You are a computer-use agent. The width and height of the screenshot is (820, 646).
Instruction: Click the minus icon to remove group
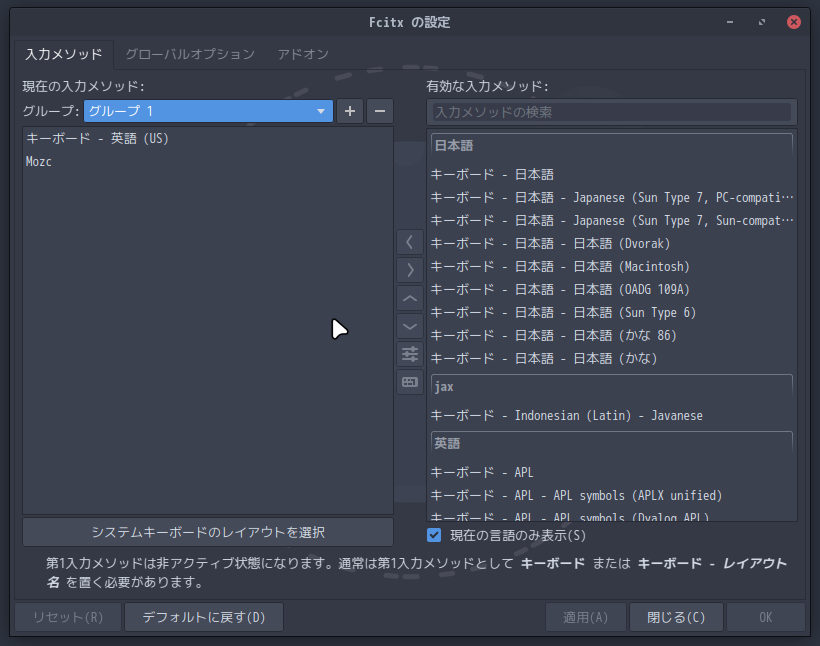pyautogui.click(x=380, y=111)
